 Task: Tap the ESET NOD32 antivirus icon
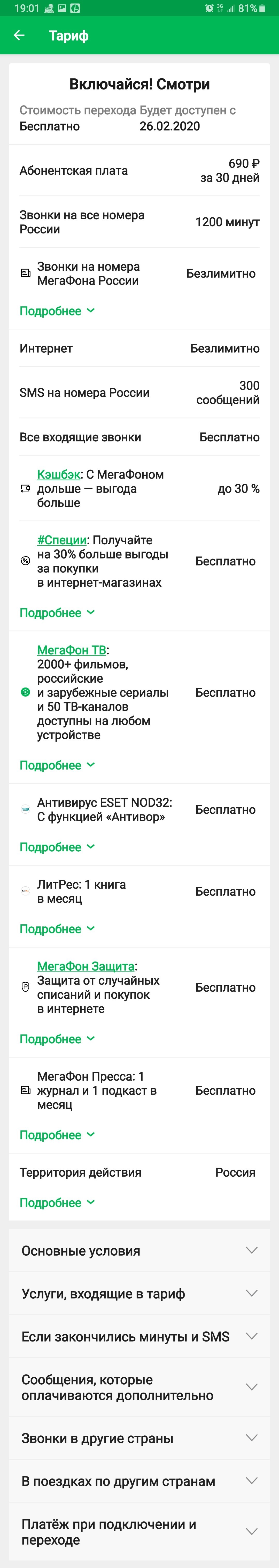[x=26, y=810]
